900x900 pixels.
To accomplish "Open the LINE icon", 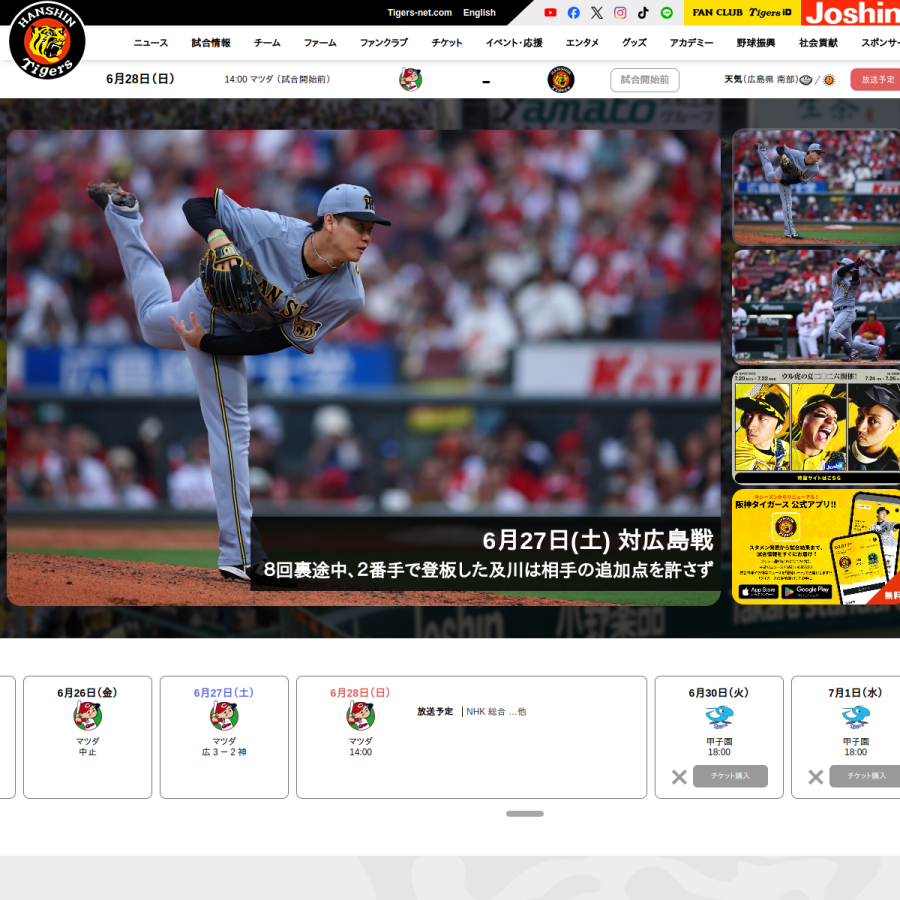I will tap(666, 13).
